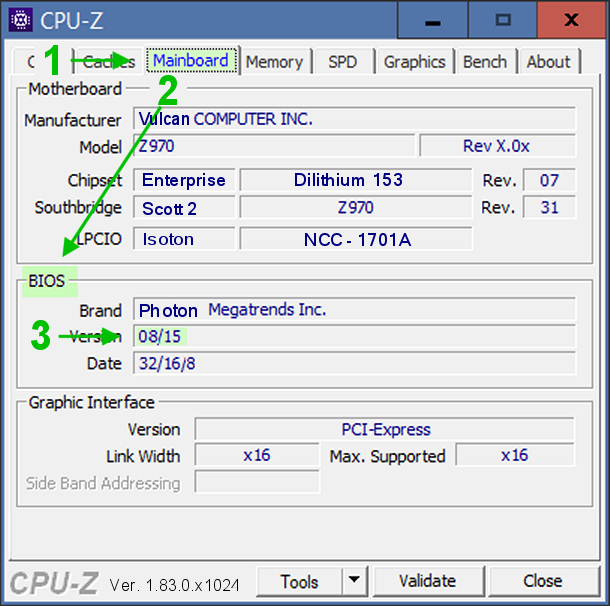Click the Validate button
This screenshot has height=606, width=610.
(428, 581)
